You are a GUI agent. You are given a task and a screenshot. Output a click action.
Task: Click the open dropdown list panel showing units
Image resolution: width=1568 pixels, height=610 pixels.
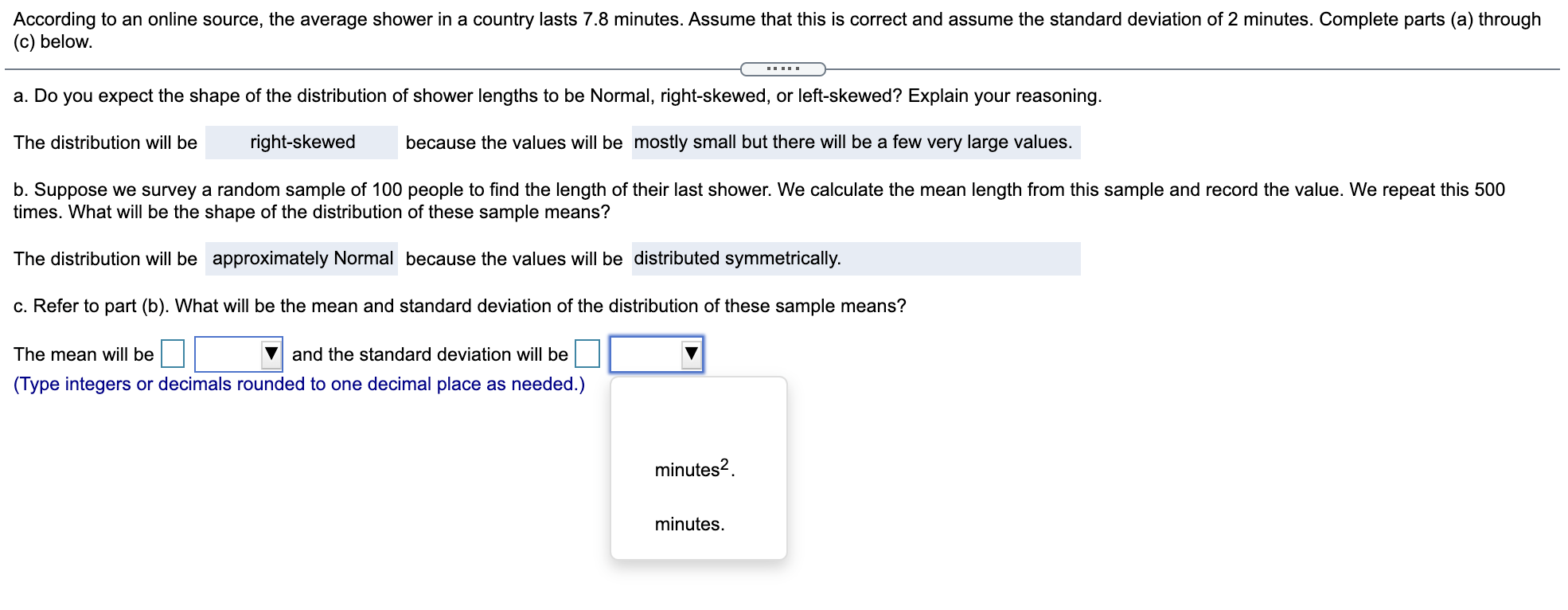click(x=697, y=470)
